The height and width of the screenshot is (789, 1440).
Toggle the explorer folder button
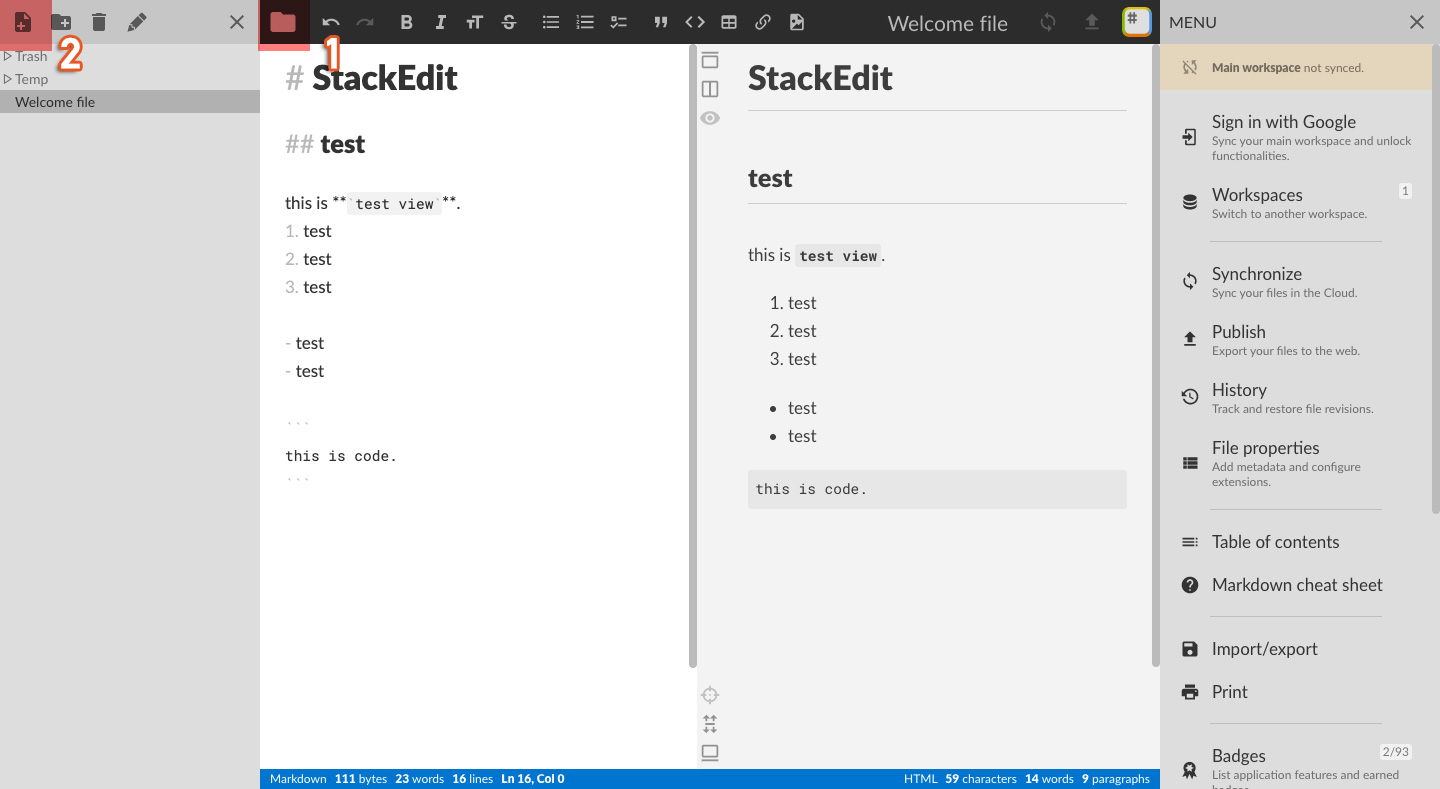click(x=283, y=22)
